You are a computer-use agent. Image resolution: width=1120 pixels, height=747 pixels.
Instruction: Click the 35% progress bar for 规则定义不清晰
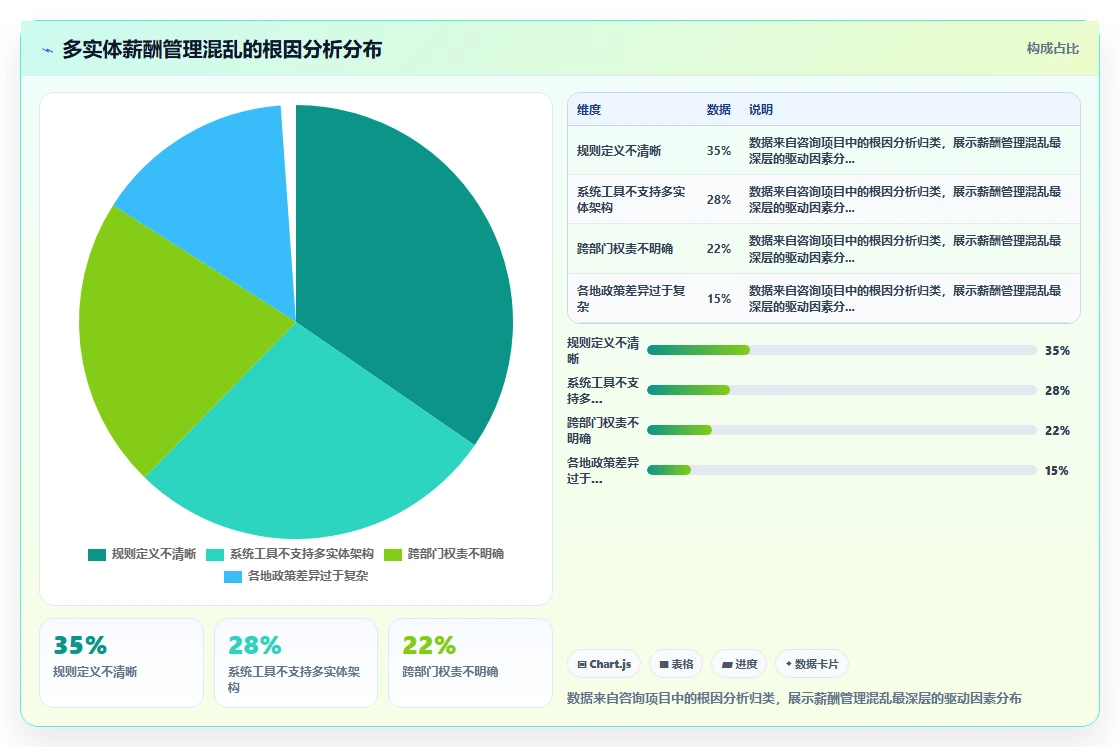(841, 350)
